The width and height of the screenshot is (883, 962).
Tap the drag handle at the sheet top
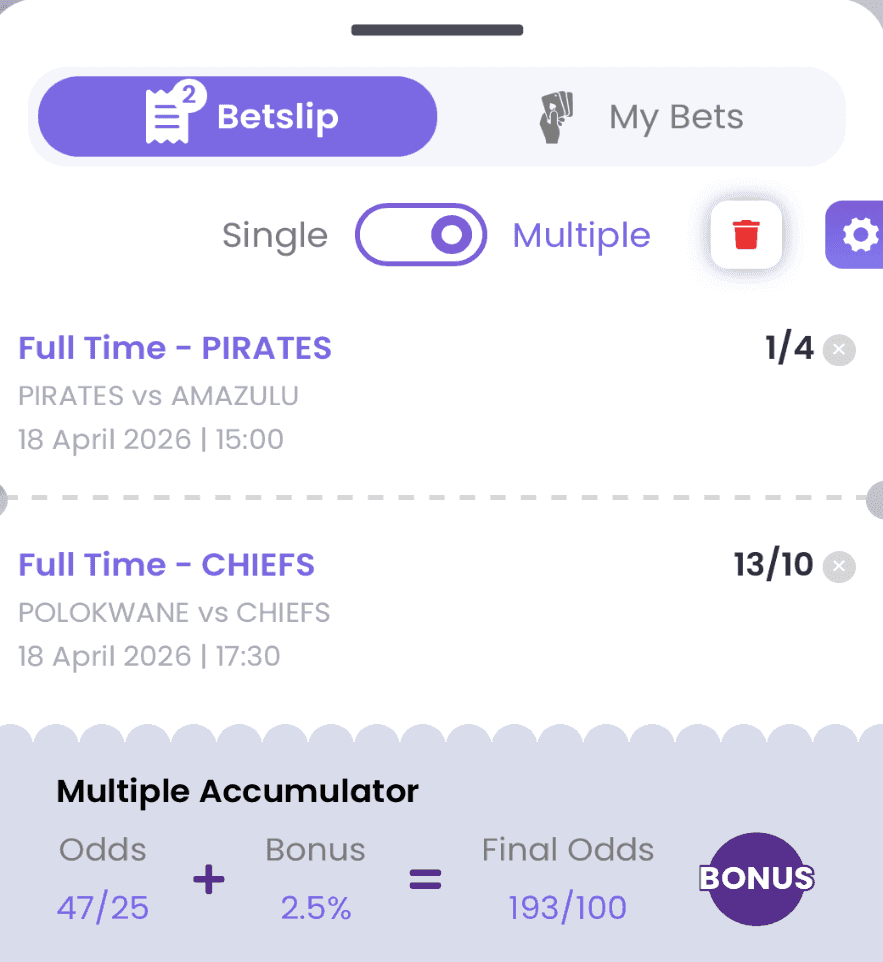pos(437,30)
